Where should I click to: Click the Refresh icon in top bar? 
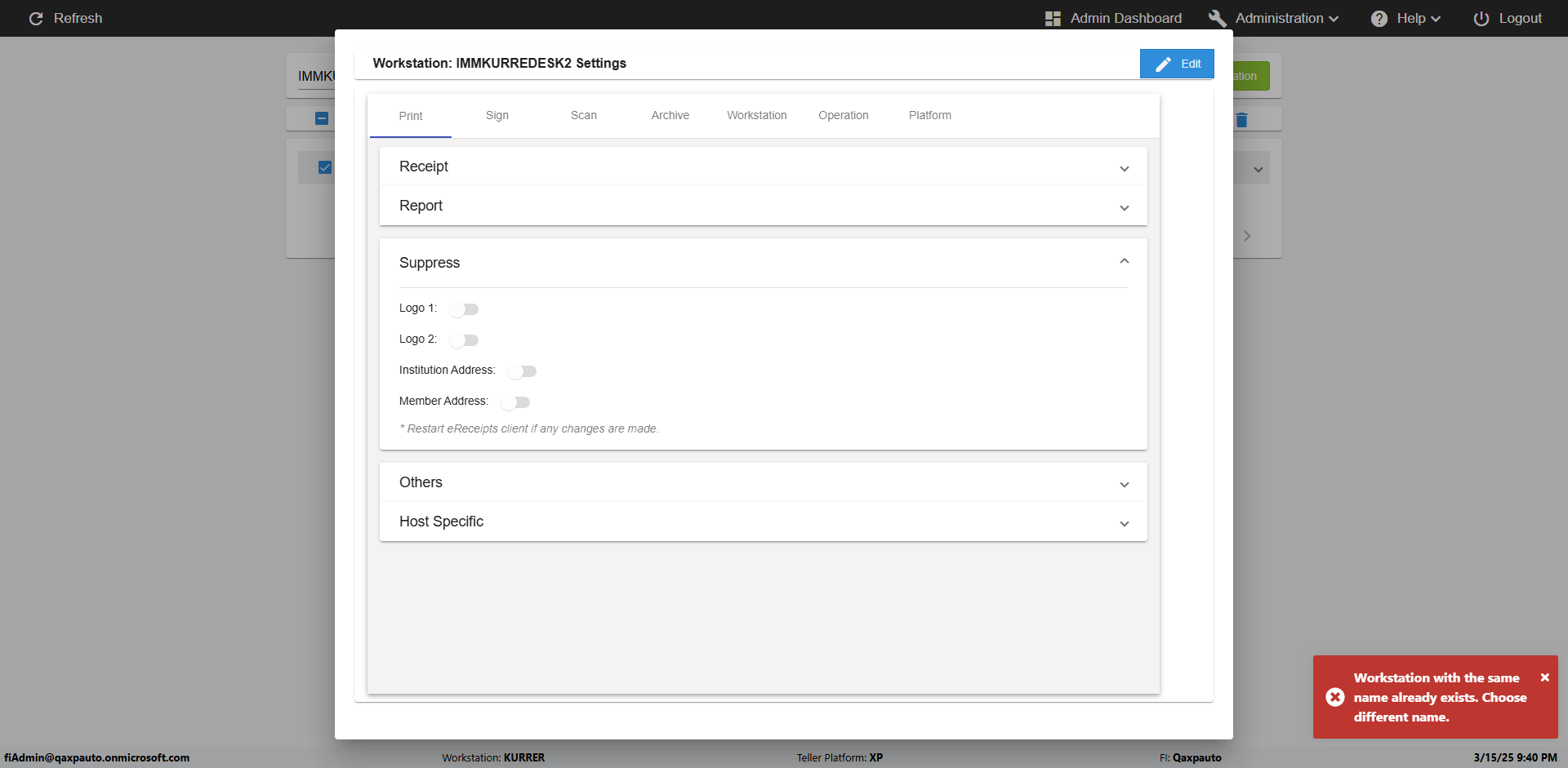(x=36, y=18)
